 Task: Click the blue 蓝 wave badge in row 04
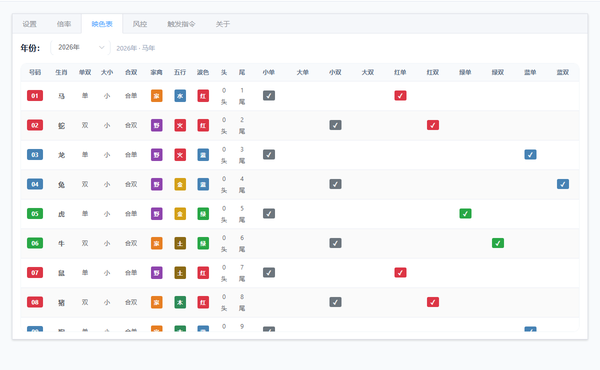[203, 184]
